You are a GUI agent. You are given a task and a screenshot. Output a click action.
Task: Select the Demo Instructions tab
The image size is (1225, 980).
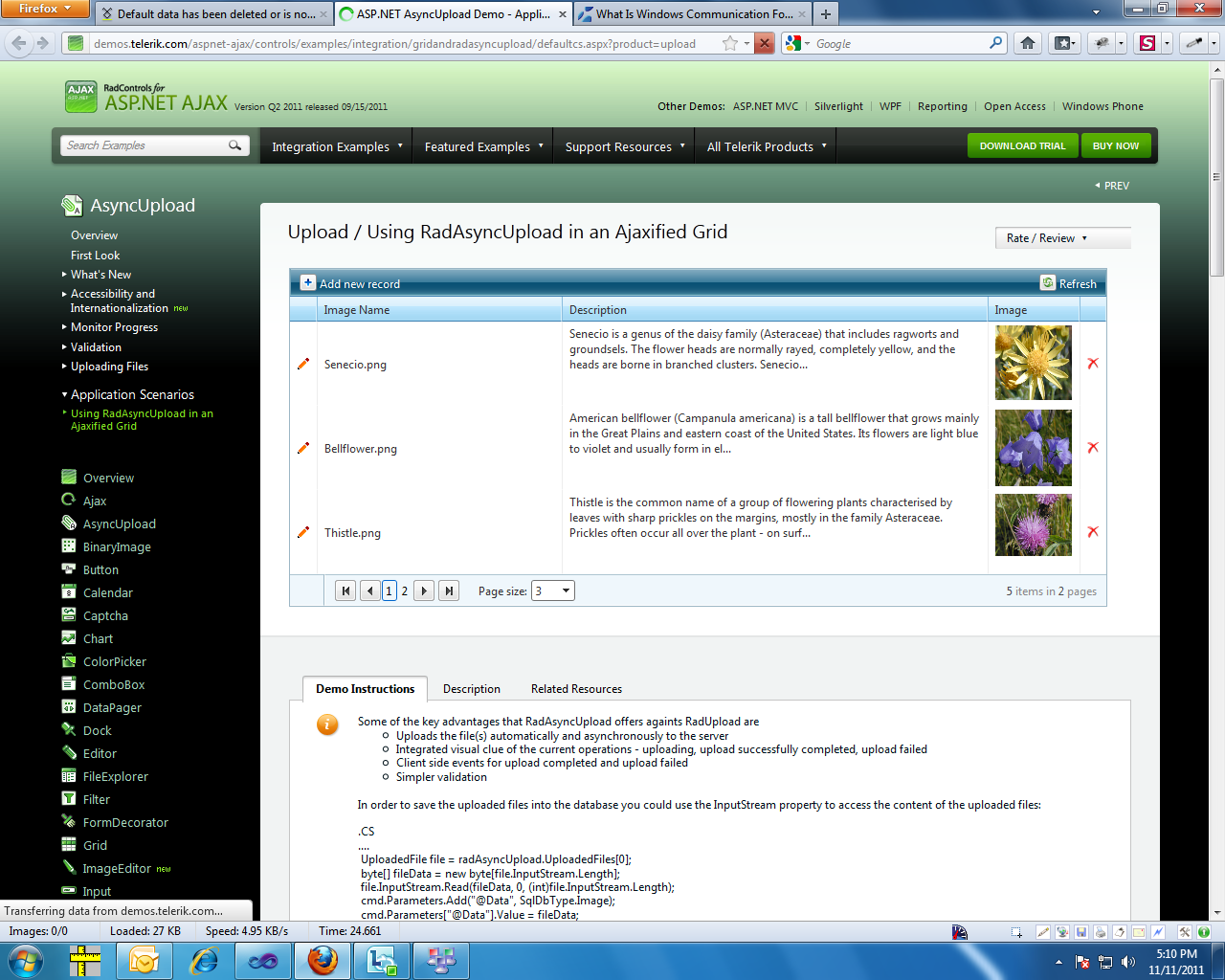pos(365,689)
